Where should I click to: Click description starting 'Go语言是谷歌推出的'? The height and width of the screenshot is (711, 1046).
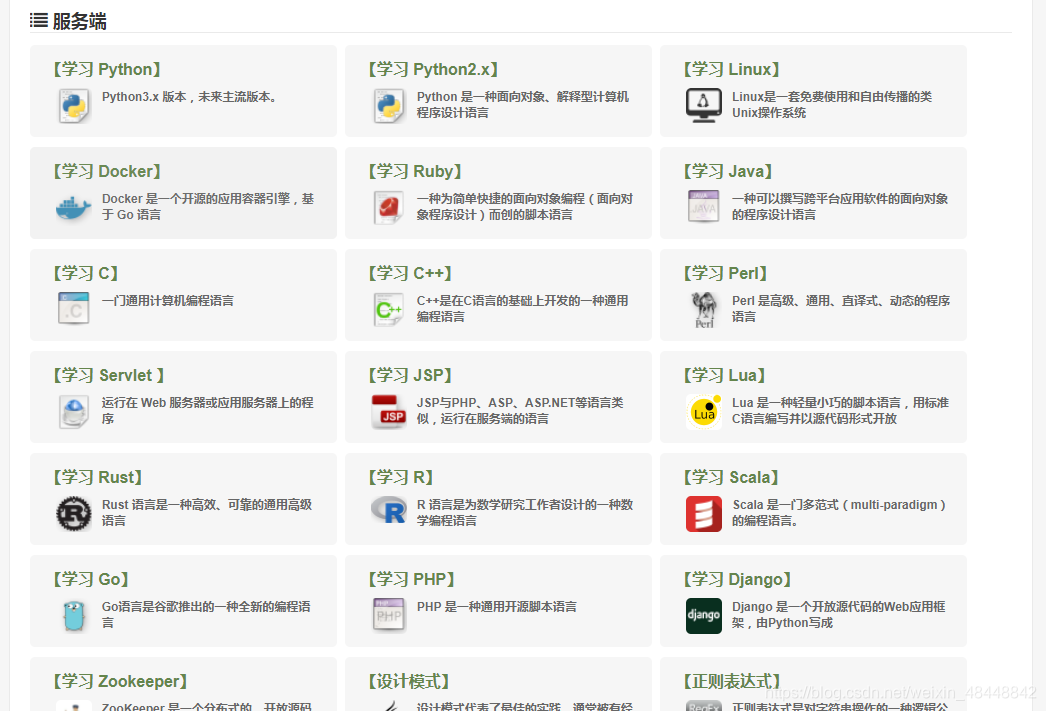click(206, 615)
